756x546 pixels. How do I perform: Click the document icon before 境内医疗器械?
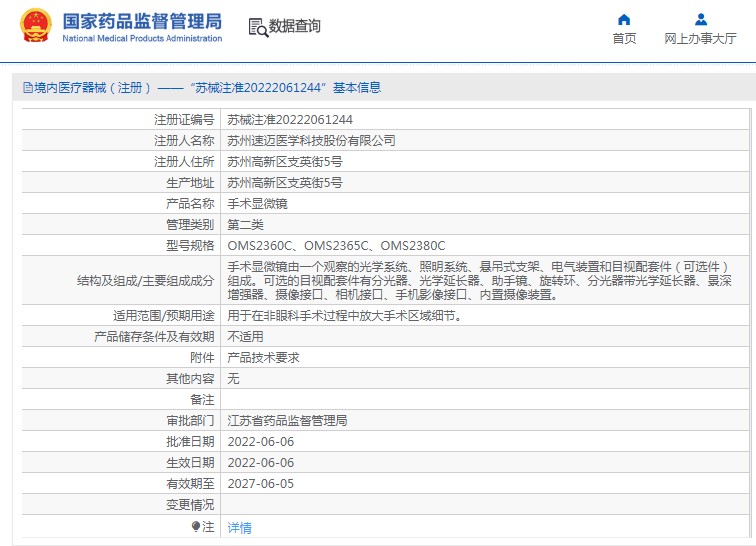[x=28, y=88]
